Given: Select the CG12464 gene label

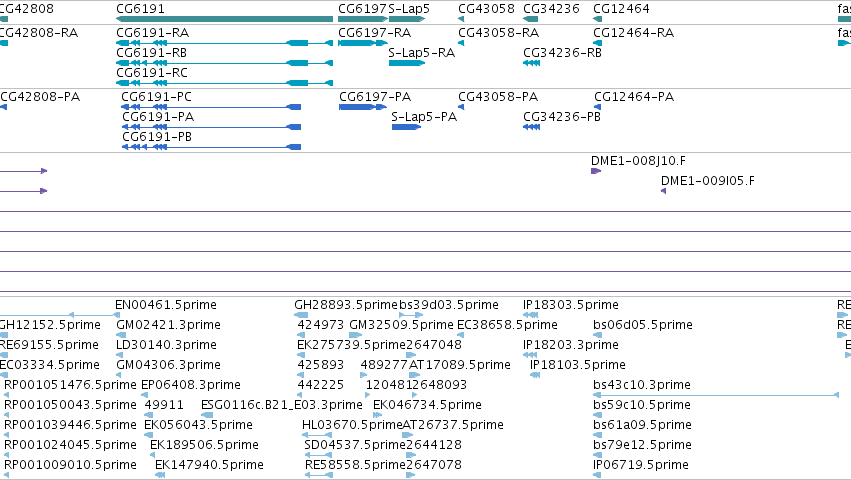Looking at the screenshot, I should tap(621, 9).
